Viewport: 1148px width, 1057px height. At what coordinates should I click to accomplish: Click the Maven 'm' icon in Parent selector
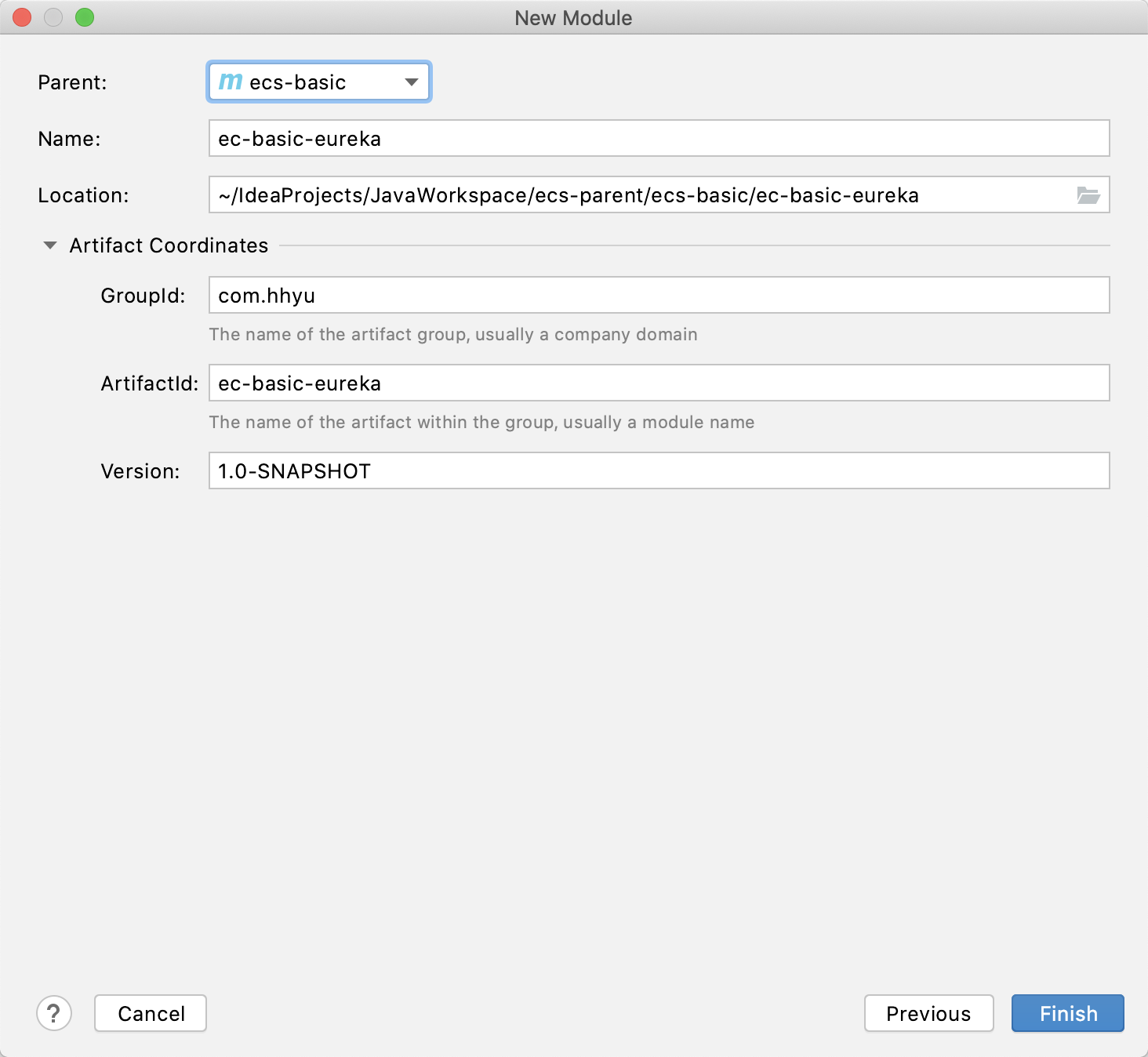(x=231, y=82)
